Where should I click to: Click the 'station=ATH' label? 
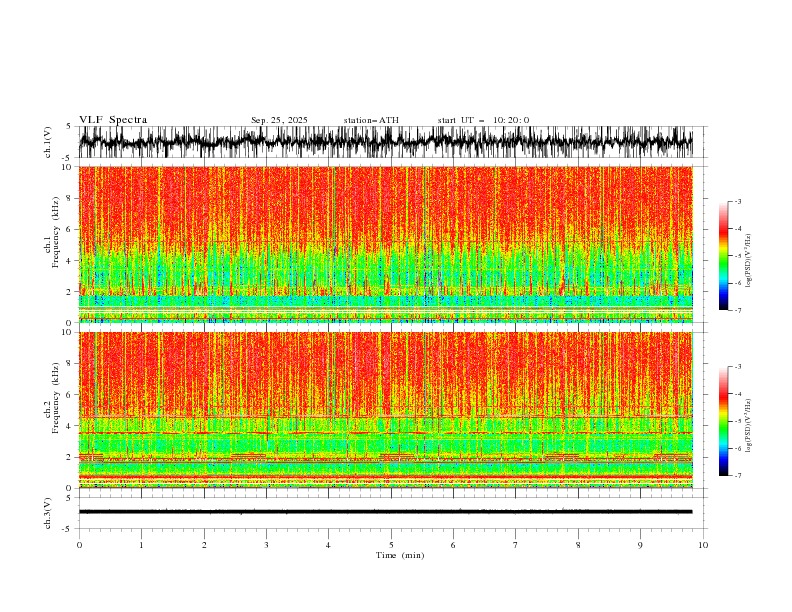(371, 120)
